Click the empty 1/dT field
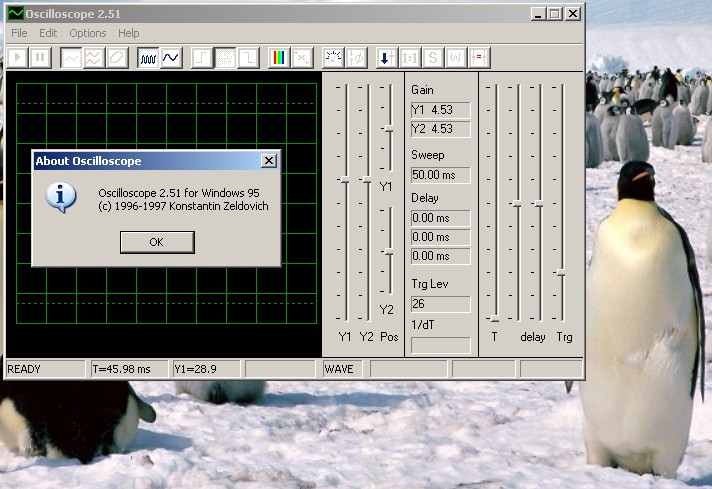 tap(440, 345)
